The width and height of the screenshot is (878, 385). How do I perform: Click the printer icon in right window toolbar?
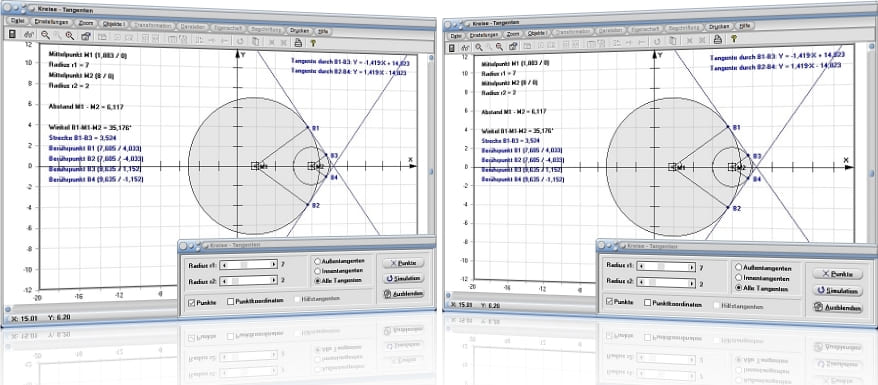pyautogui.click(x=716, y=39)
